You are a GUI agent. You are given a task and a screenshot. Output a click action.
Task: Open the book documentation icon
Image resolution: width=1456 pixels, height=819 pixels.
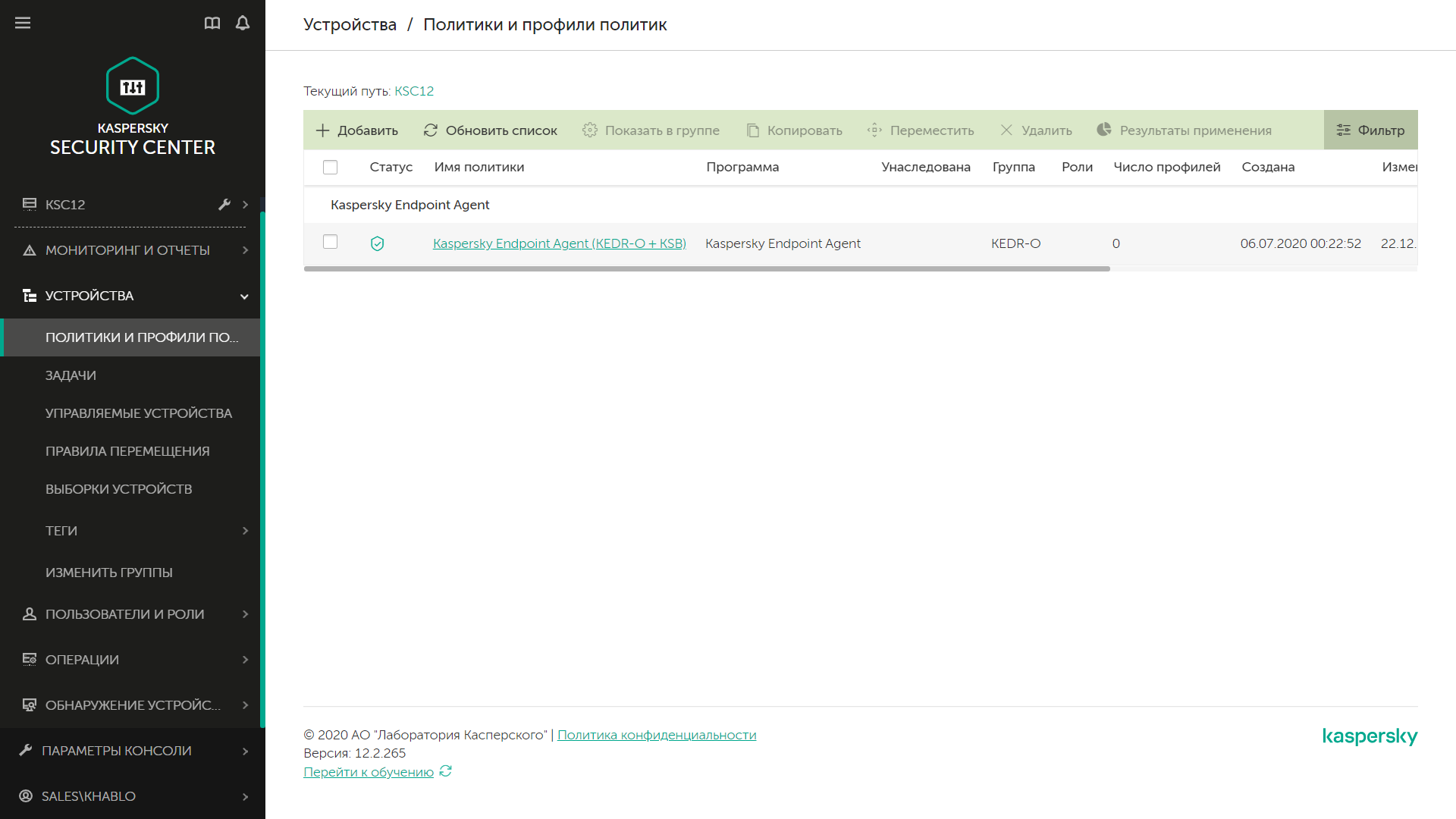click(212, 23)
